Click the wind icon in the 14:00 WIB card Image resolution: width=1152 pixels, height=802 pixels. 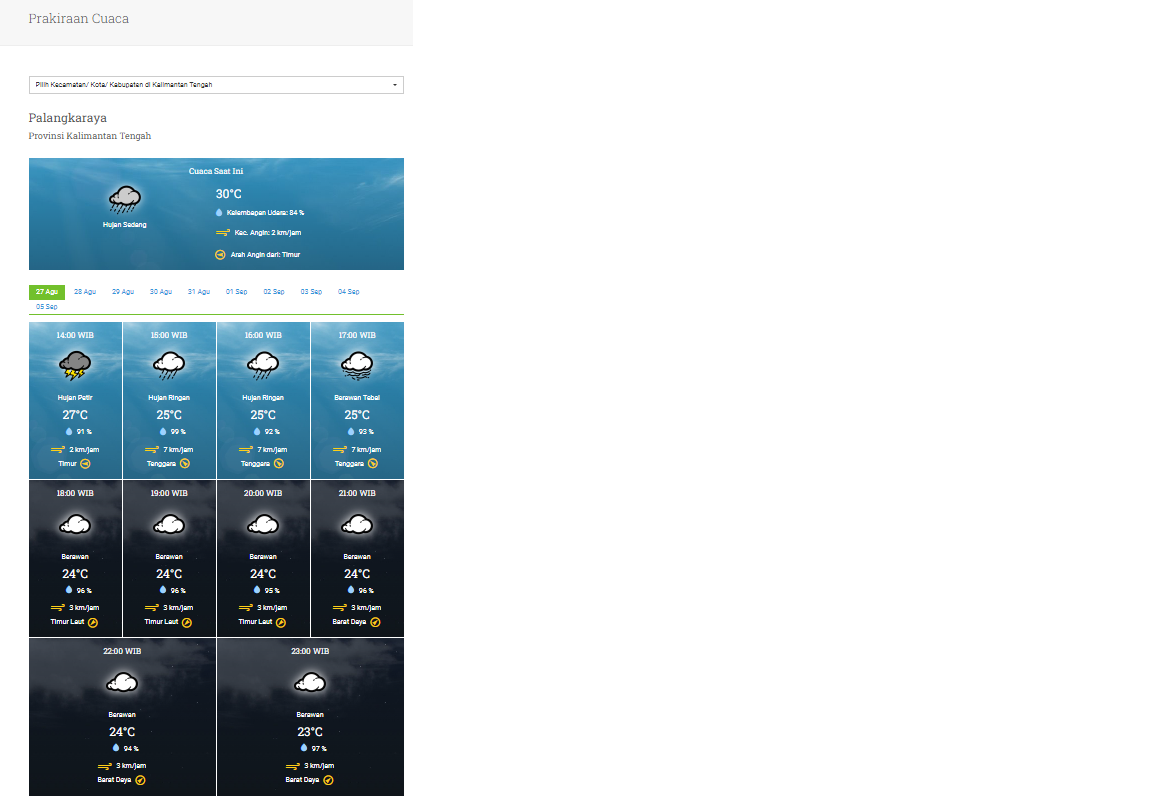pyautogui.click(x=58, y=449)
